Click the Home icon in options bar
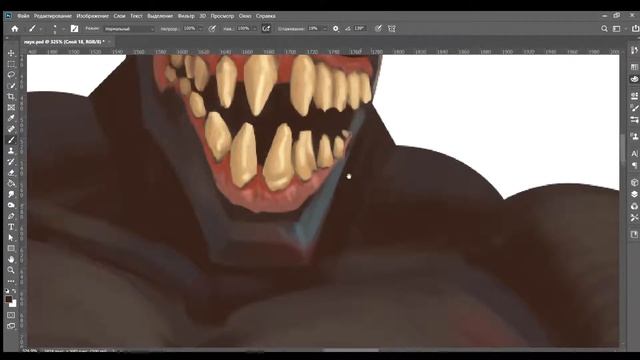The height and width of the screenshot is (360, 640). [15, 29]
